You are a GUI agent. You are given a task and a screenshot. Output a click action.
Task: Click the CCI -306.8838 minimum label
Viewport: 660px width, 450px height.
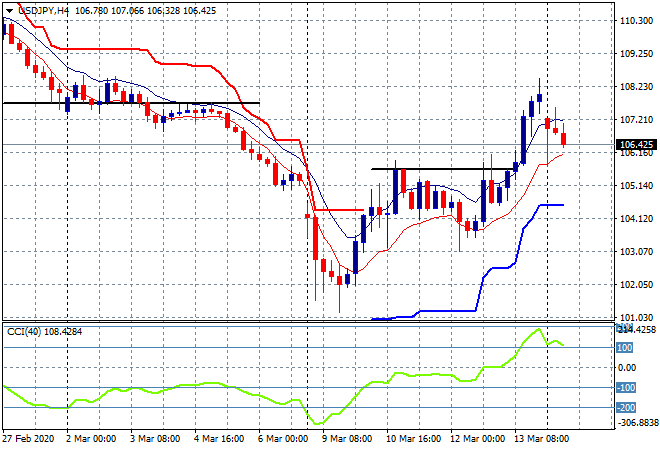pyautogui.click(x=636, y=422)
